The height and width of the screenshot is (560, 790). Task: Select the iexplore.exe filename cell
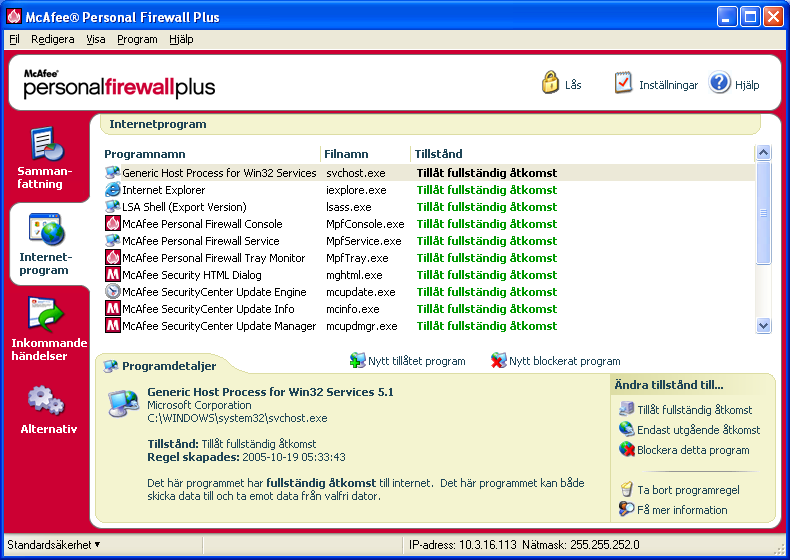click(x=356, y=190)
